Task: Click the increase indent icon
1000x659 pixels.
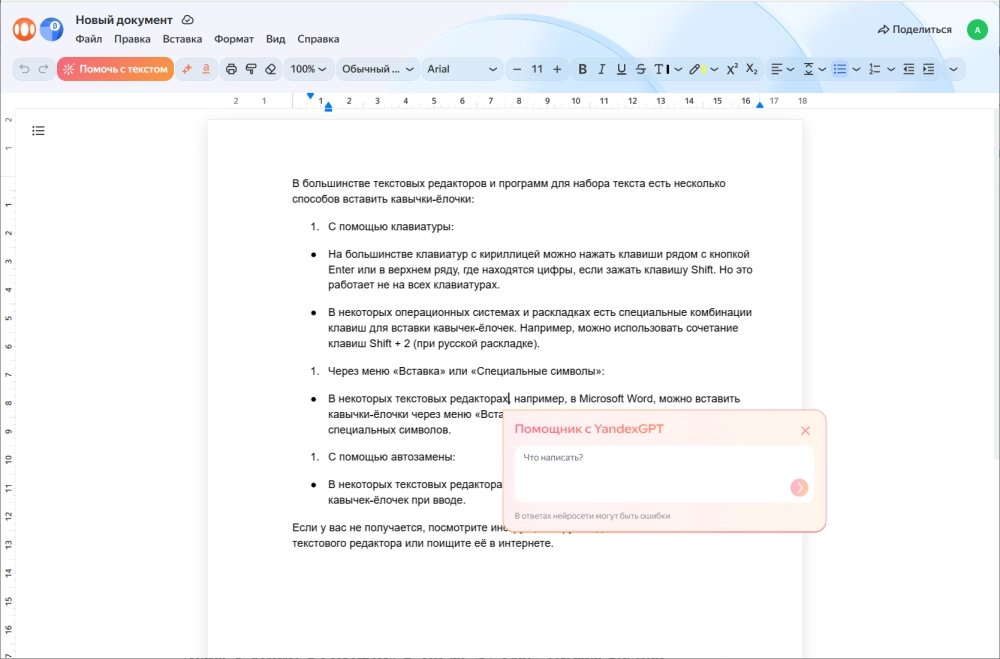Action: [929, 69]
